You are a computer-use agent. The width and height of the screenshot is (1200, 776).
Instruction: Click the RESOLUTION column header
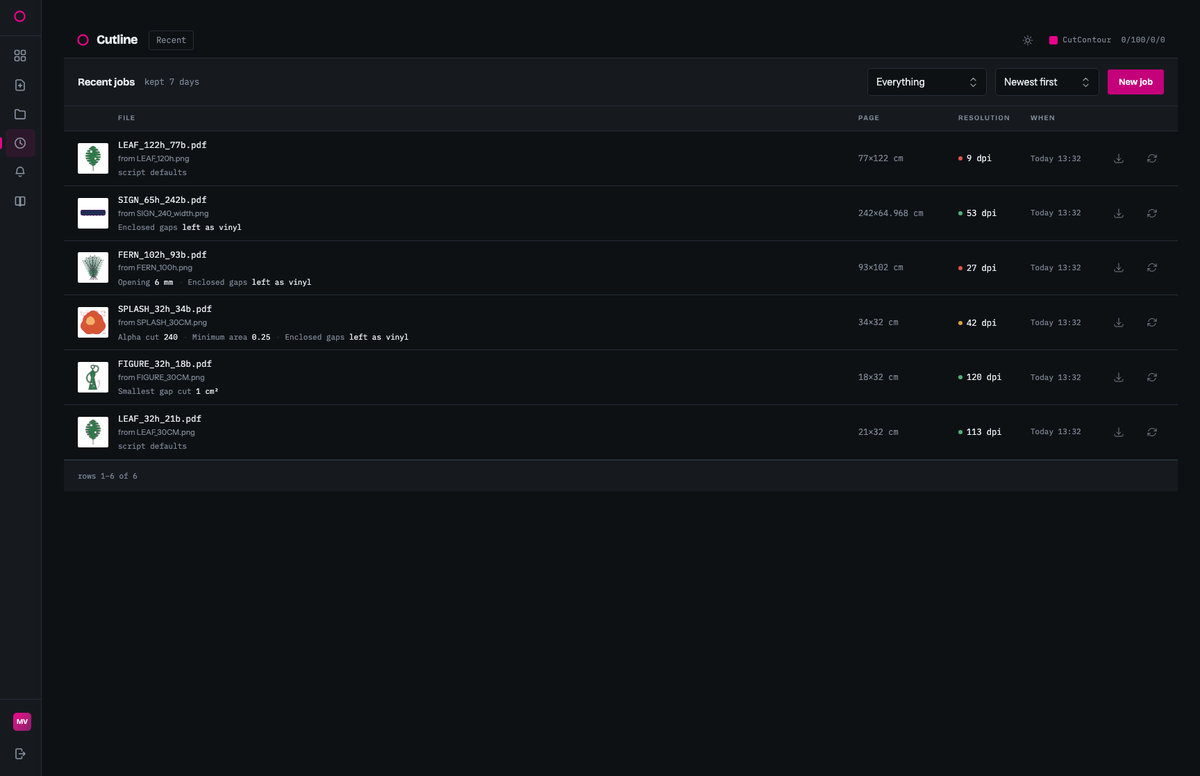click(984, 118)
